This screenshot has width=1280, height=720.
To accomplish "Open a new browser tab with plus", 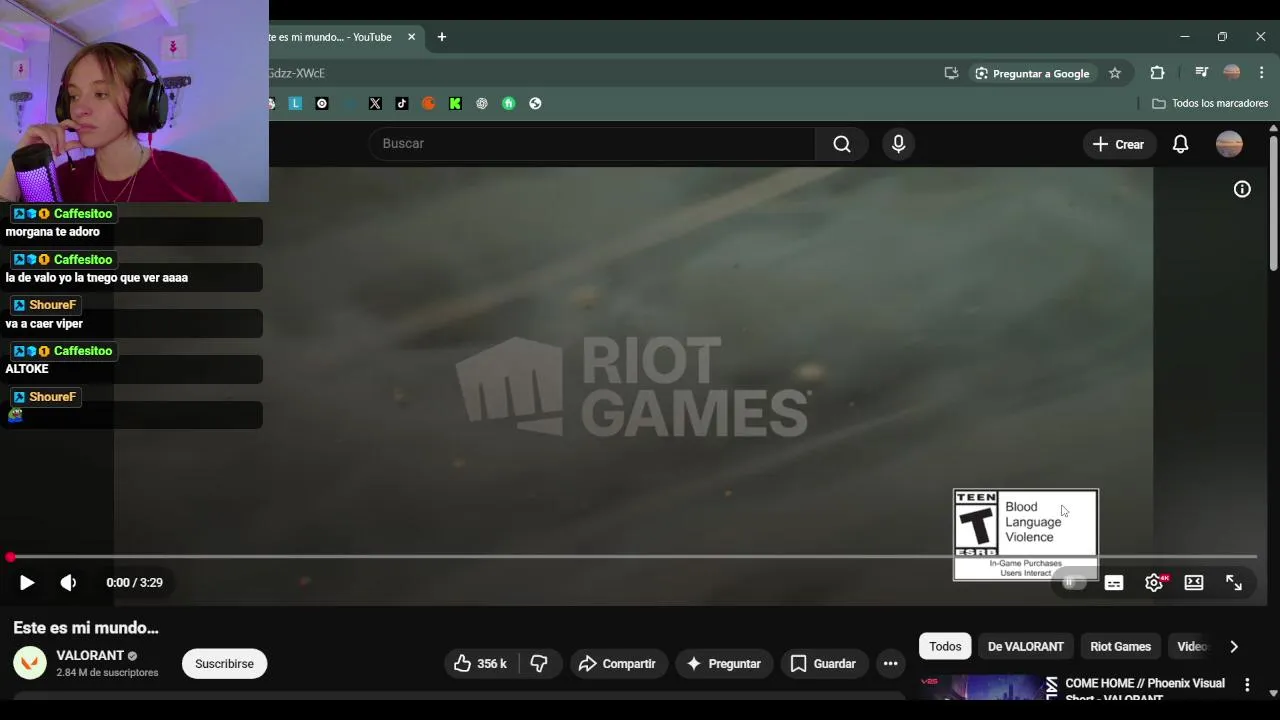I will (442, 37).
